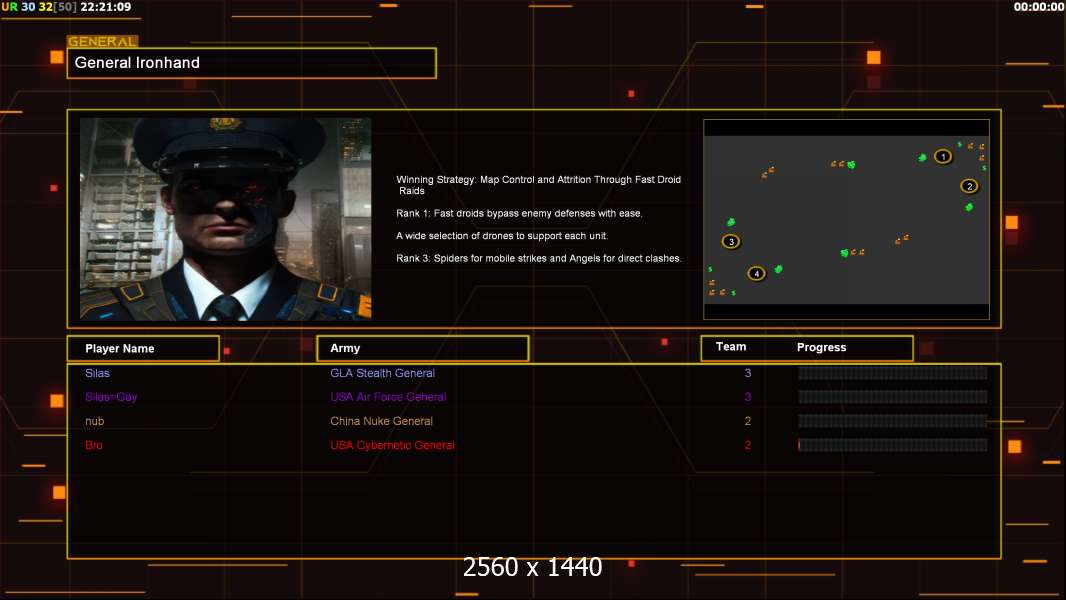Click the loading progress bar for Silas=Gay

pyautogui.click(x=892, y=397)
